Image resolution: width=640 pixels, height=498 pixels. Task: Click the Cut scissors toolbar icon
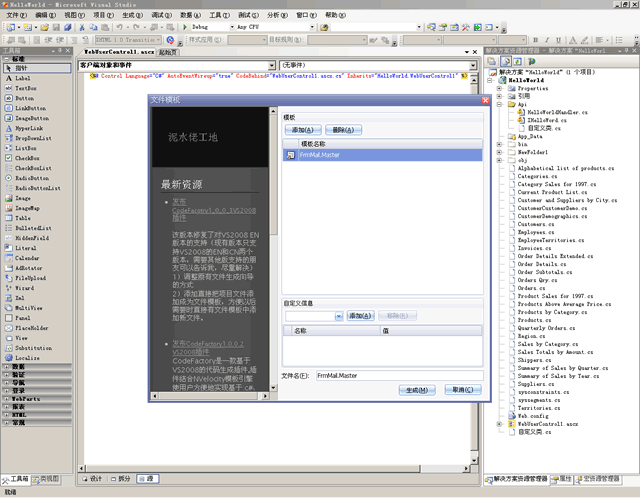click(x=82, y=27)
